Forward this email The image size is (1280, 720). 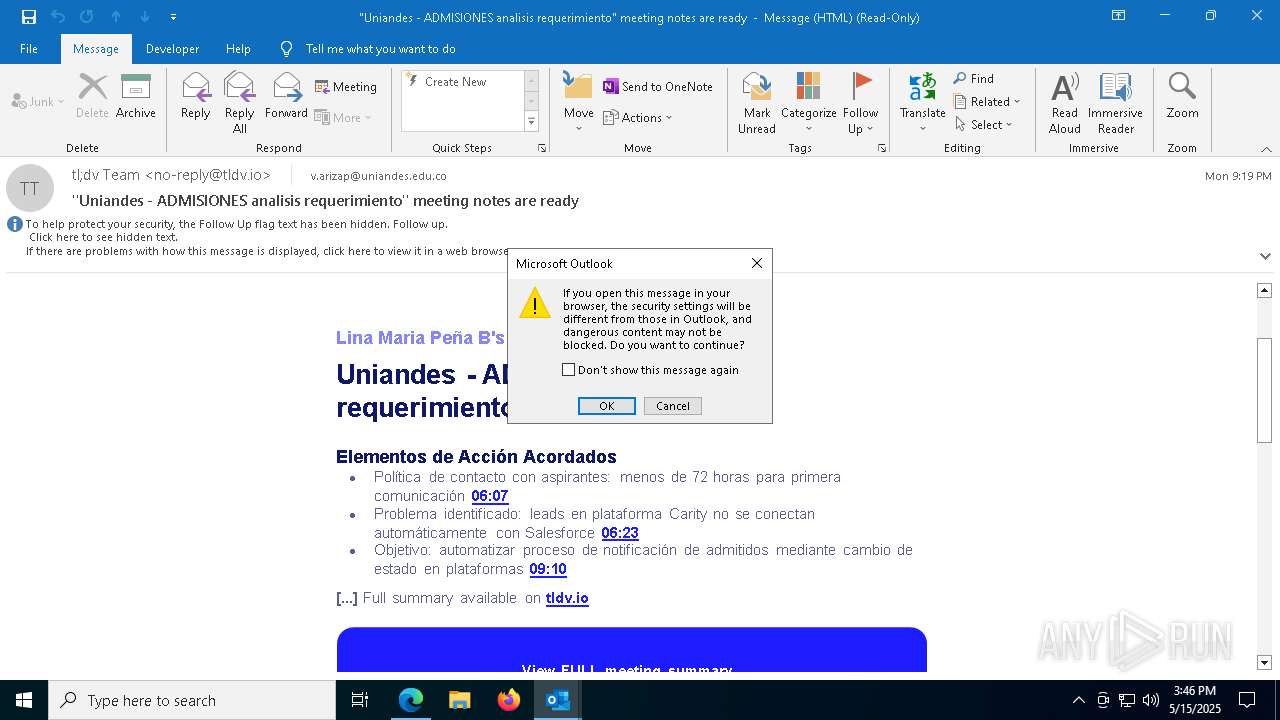click(x=286, y=95)
